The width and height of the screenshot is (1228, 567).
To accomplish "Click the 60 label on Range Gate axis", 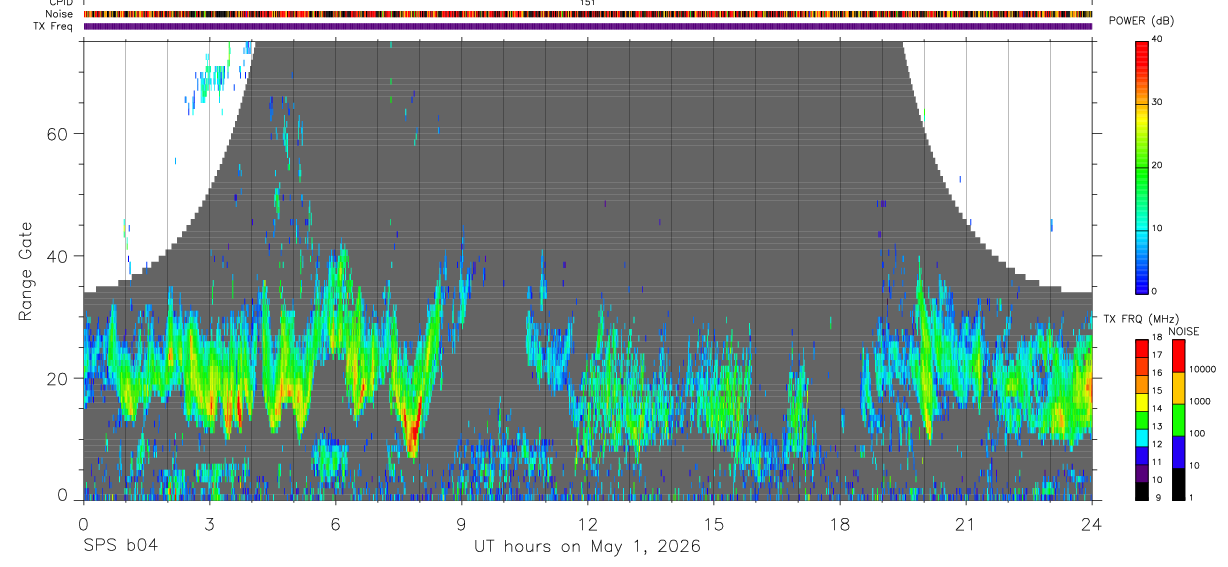I will [57, 133].
